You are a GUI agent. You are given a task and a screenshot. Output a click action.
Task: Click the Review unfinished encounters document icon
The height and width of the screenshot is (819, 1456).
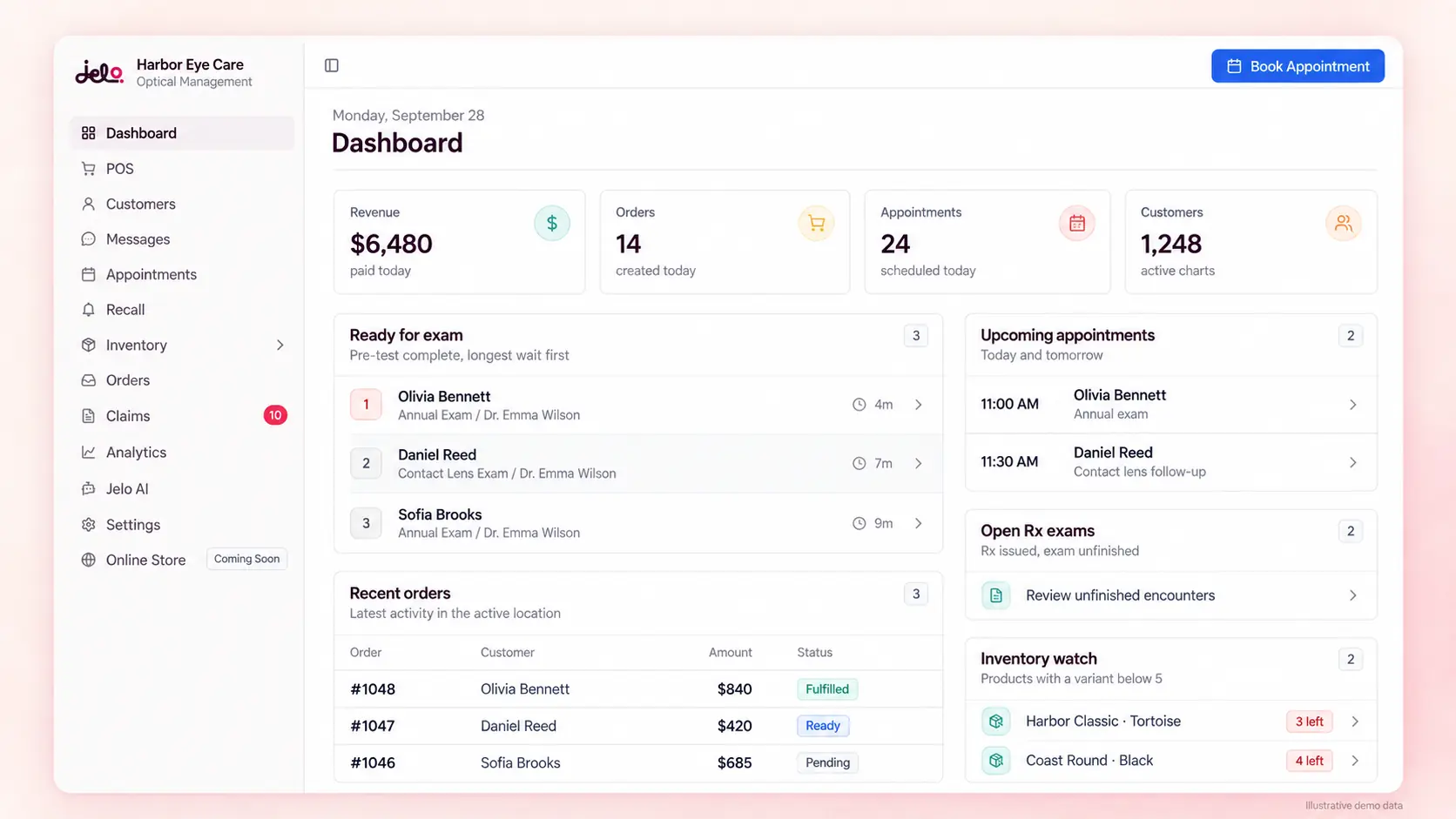996,595
